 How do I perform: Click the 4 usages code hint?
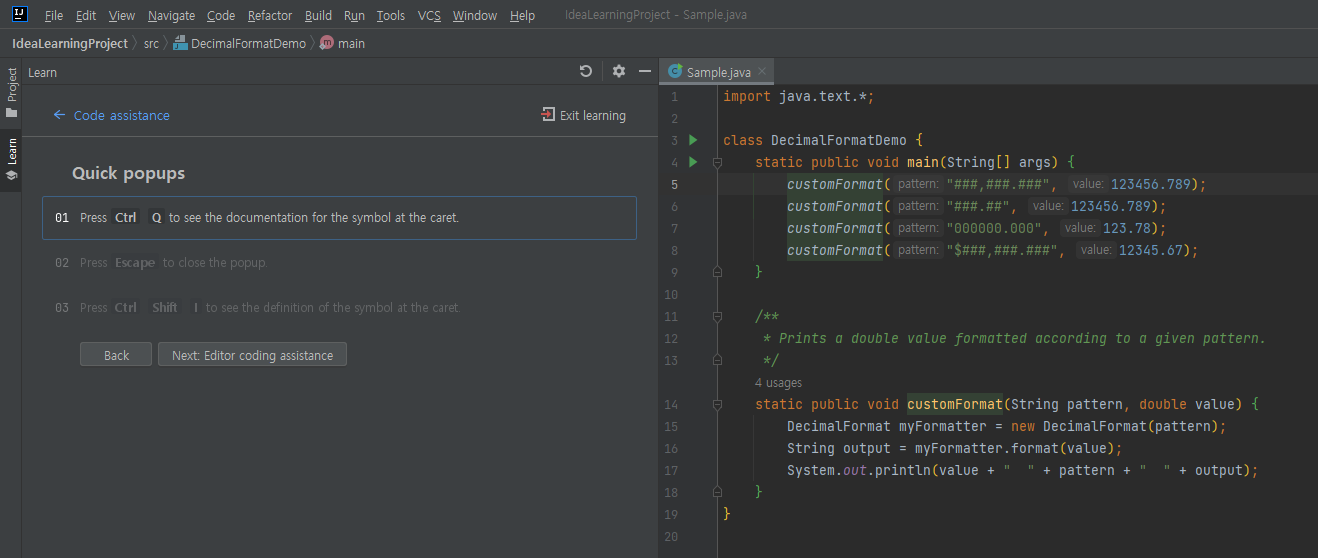[778, 383]
